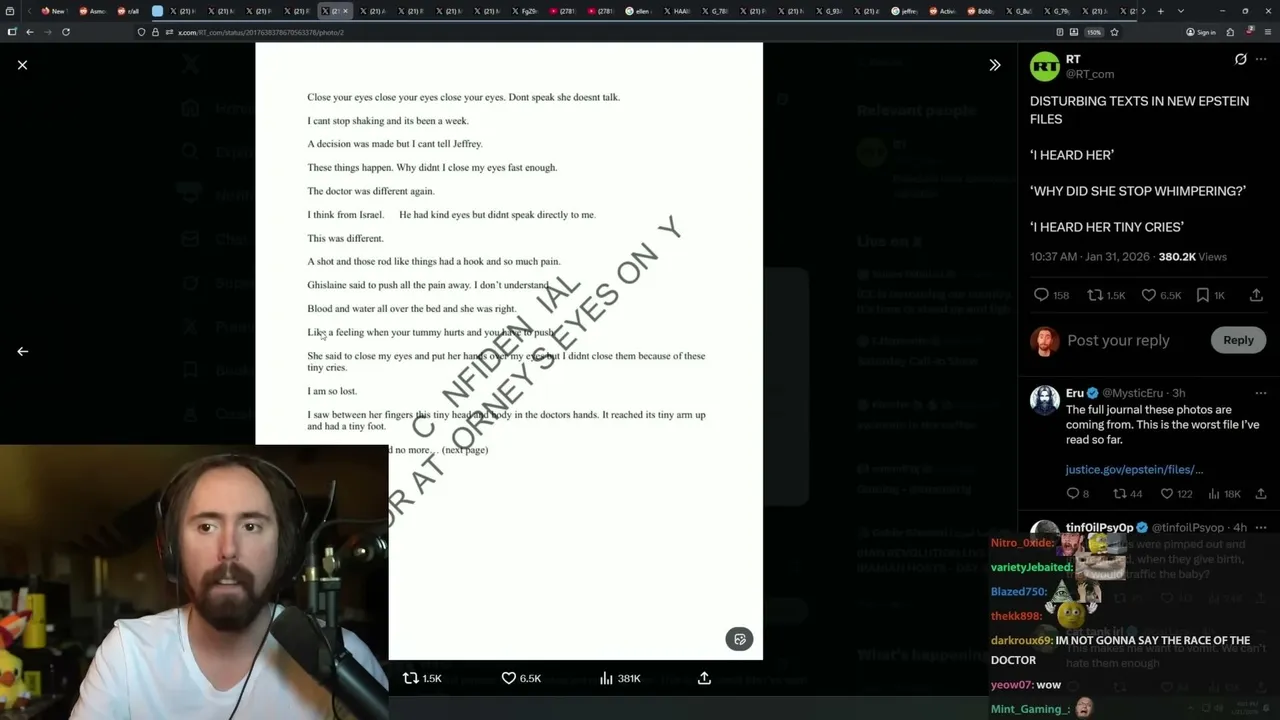Close the photo viewer with the X icon
This screenshot has width=1280, height=720.
point(22,65)
